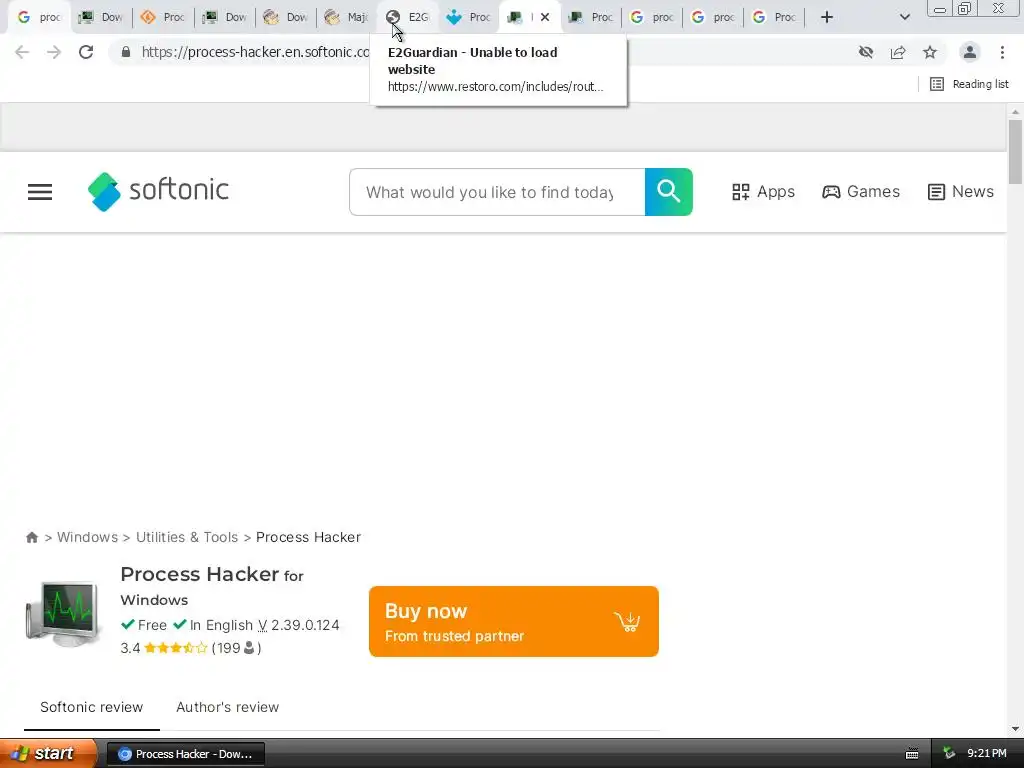The height and width of the screenshot is (768, 1024).
Task: Switch to the orange diamond 'Proc' tab
Action: click(x=163, y=17)
